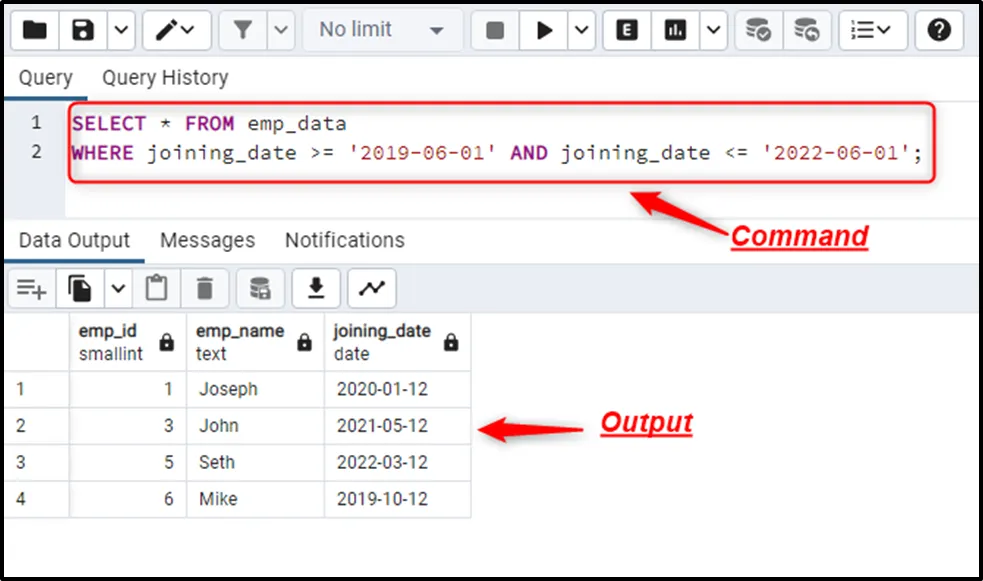Expand the No limit rows dropdown
The height and width of the screenshot is (581, 983).
point(382,30)
